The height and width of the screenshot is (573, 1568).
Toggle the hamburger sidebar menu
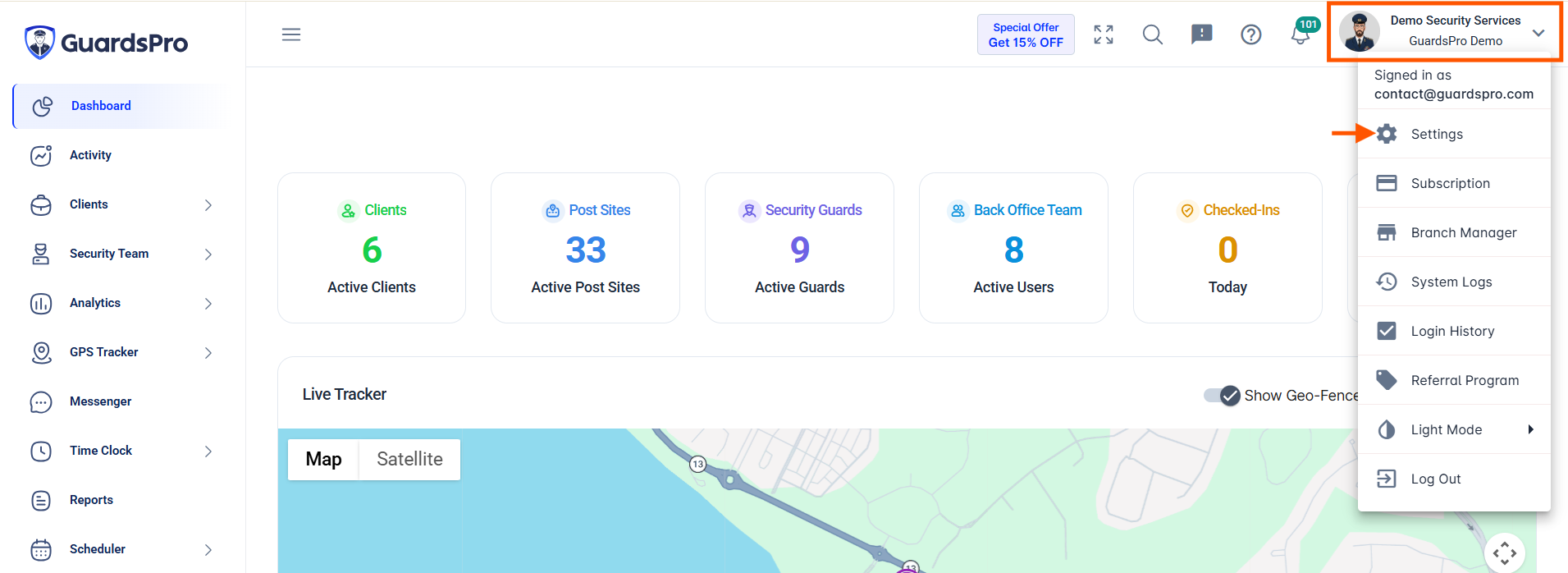(291, 34)
